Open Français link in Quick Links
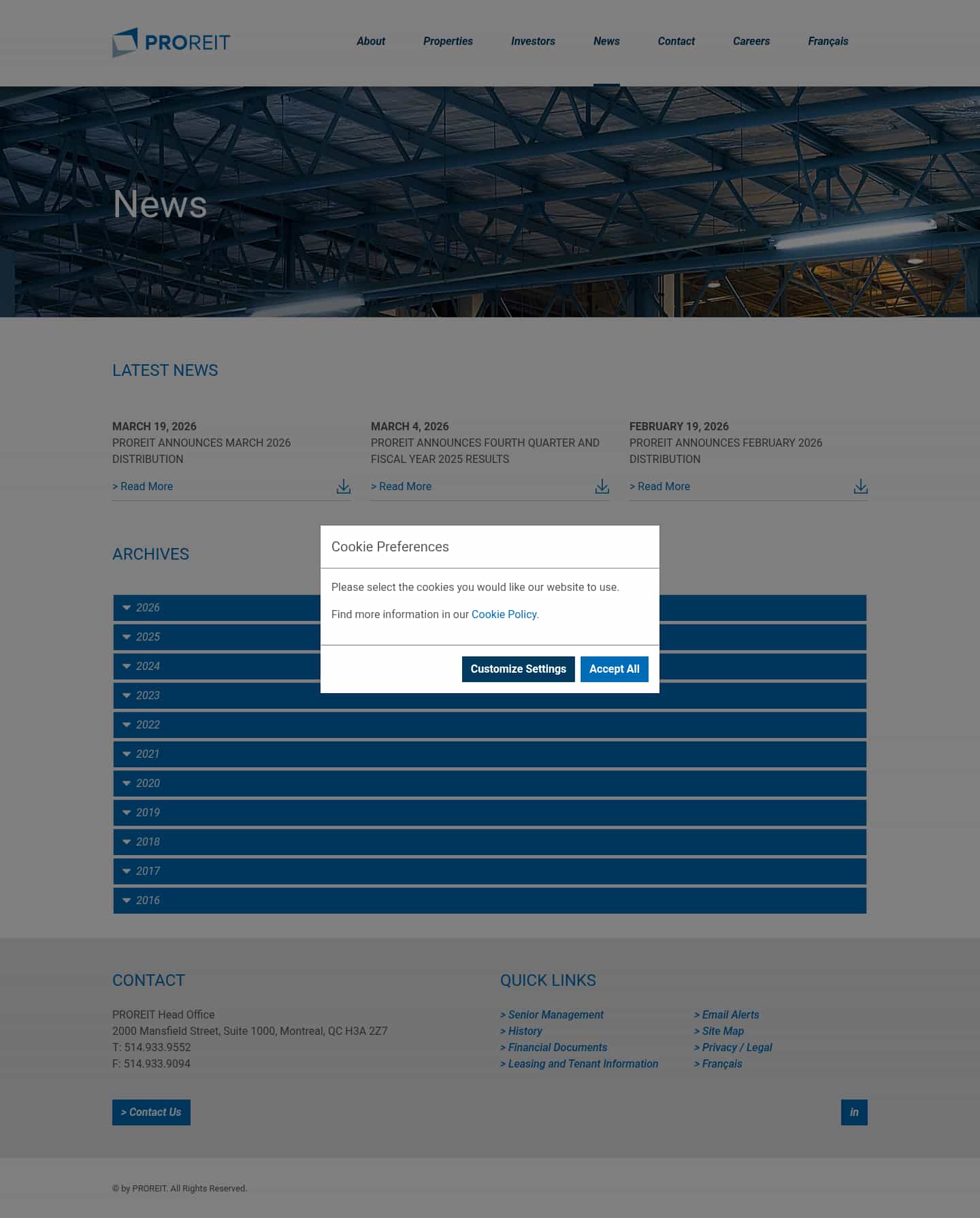The height and width of the screenshot is (1218, 980). [x=718, y=1064]
